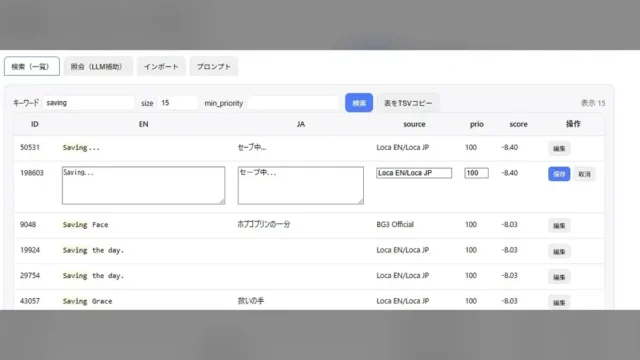Click the JA textarea with セーブ中...
Image resolution: width=640 pixels, height=360 pixels.
tap(301, 185)
